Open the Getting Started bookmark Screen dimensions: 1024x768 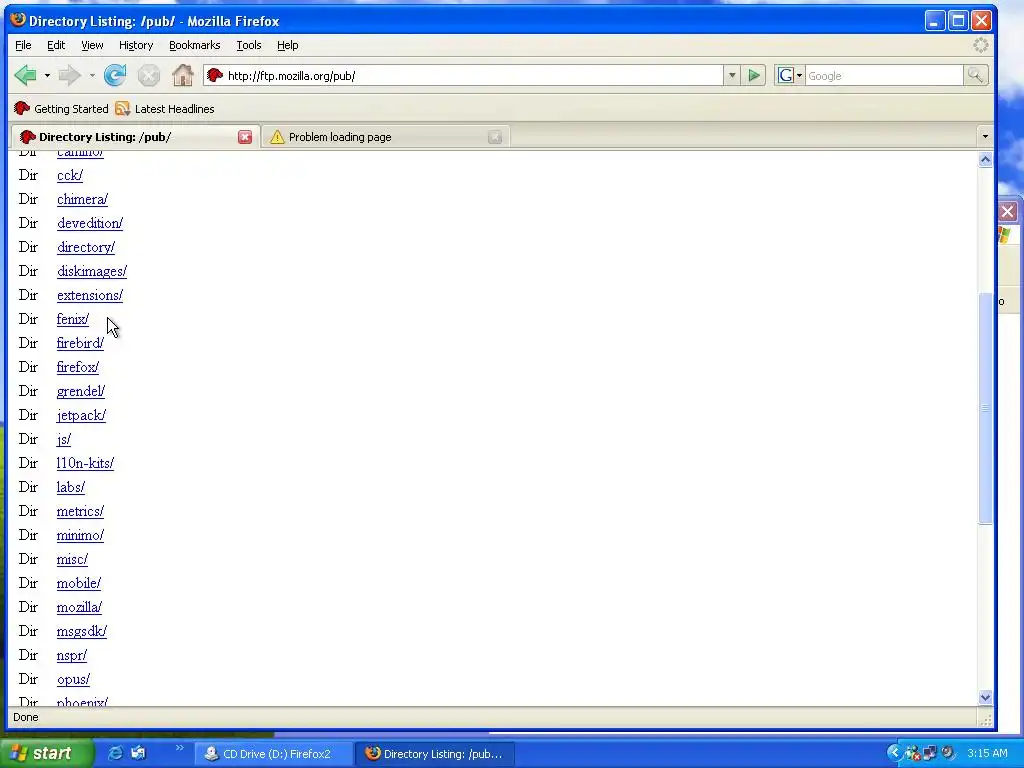click(61, 109)
